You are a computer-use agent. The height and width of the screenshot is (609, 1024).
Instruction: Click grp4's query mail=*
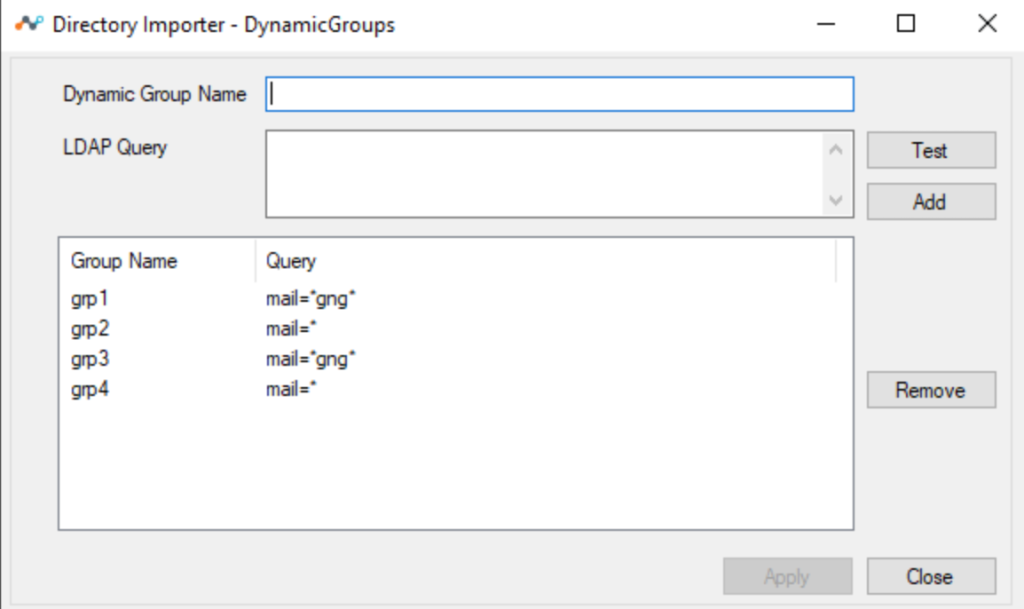pyautogui.click(x=291, y=389)
